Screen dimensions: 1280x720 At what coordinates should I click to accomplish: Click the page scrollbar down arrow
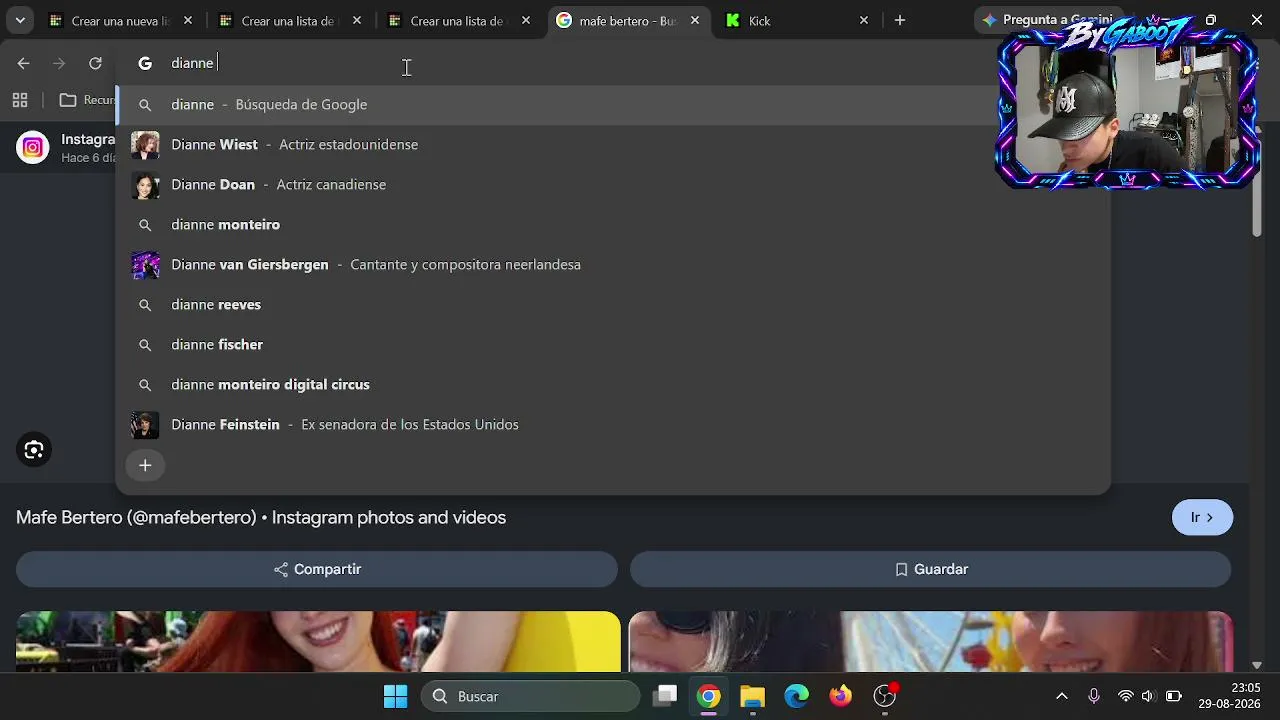coord(1257,665)
